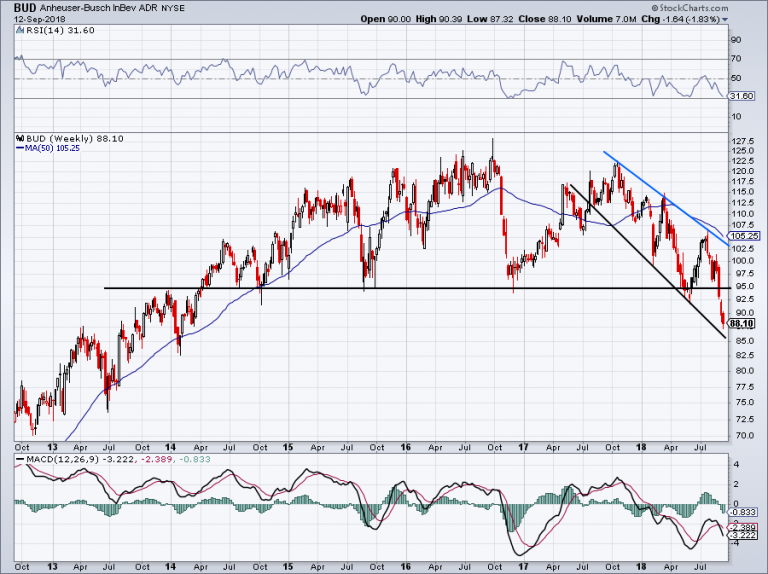
Task: Click the BUD ticker symbol title
Action: tap(24, 8)
